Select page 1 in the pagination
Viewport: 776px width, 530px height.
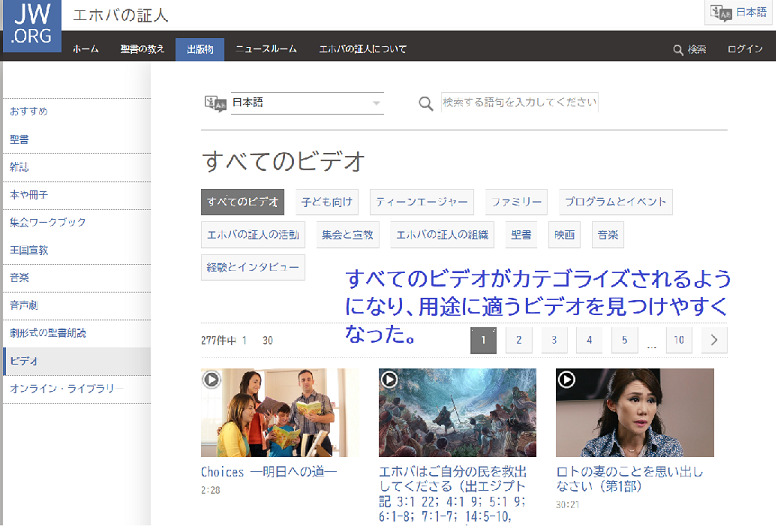point(483,340)
